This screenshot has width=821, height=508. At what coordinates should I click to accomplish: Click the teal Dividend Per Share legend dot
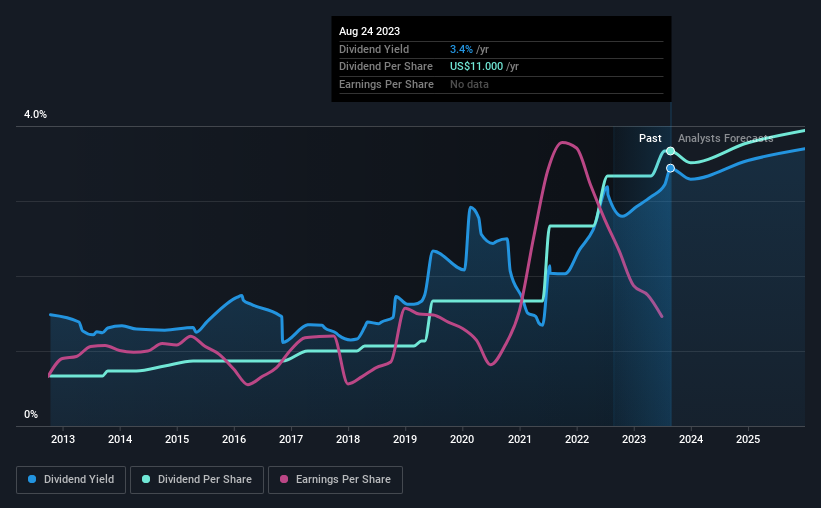[146, 479]
